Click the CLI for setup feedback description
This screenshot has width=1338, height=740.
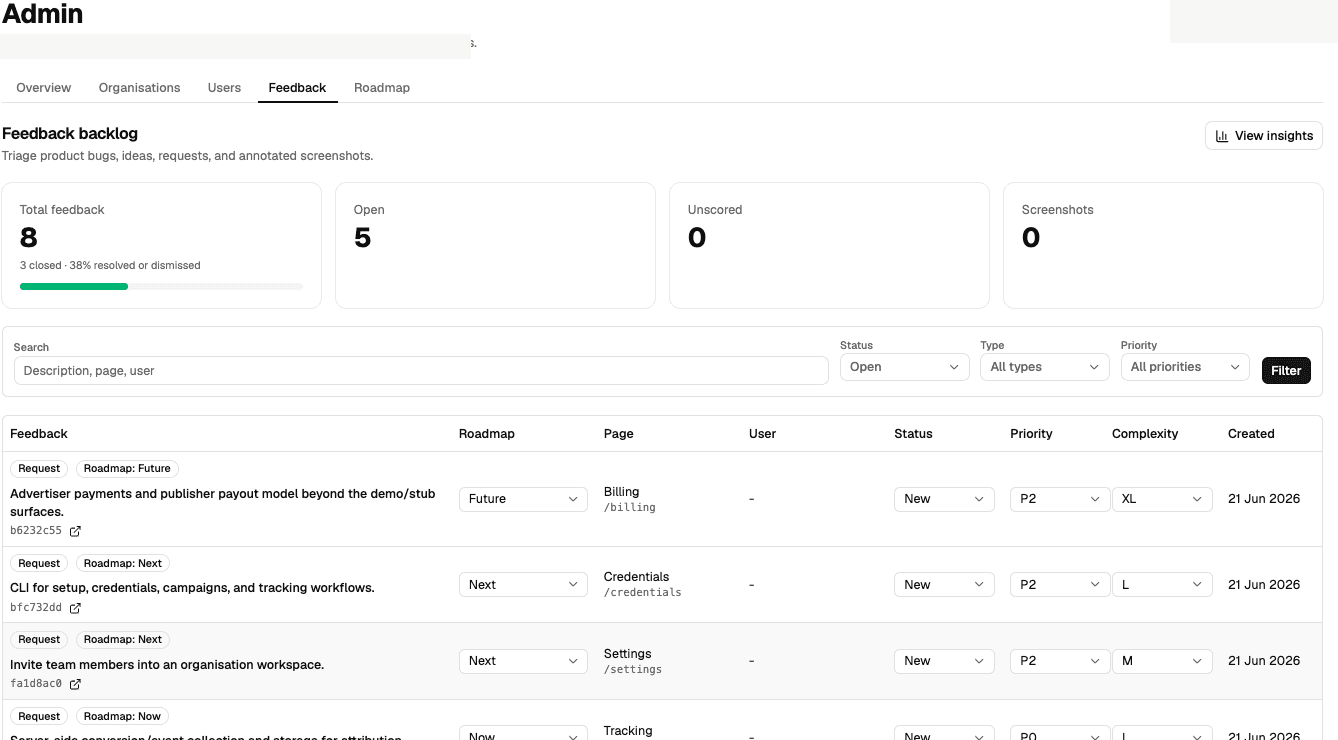[x=192, y=588]
